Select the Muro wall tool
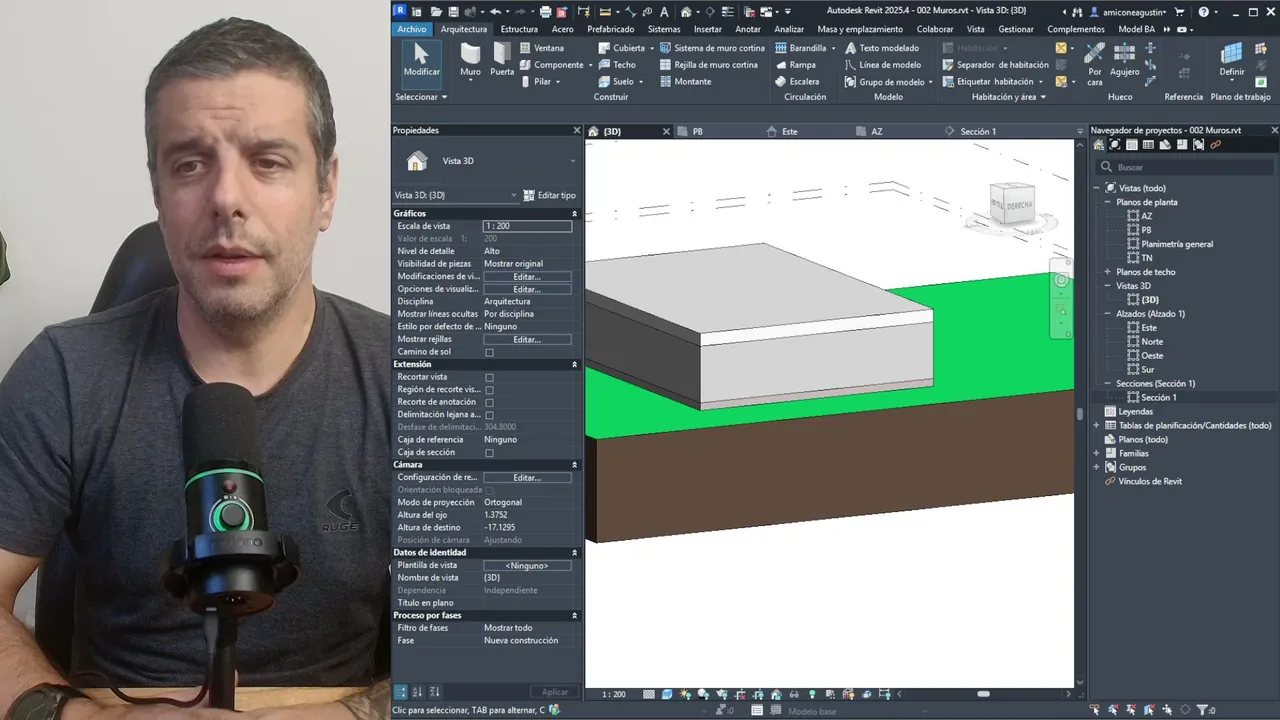 [470, 60]
